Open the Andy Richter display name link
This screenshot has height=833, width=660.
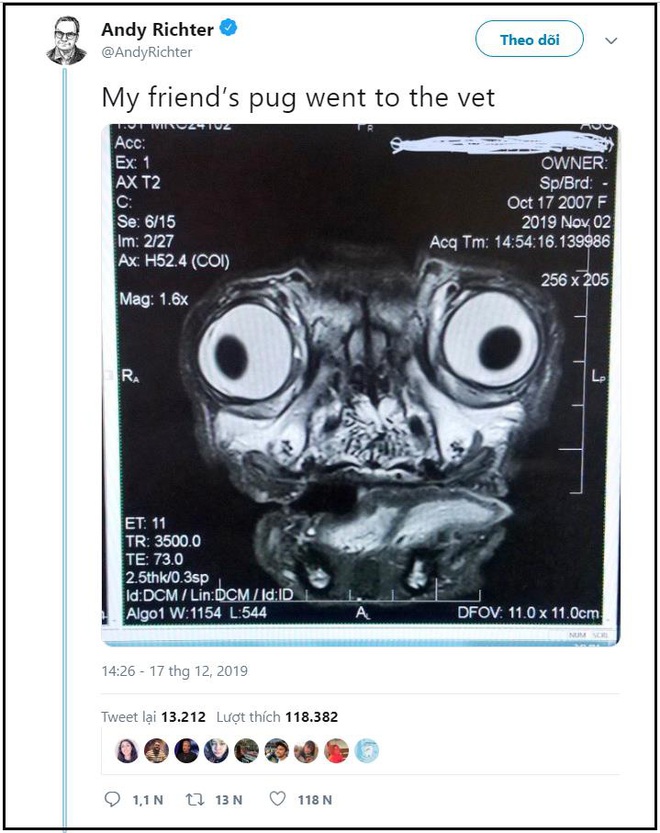(157, 29)
